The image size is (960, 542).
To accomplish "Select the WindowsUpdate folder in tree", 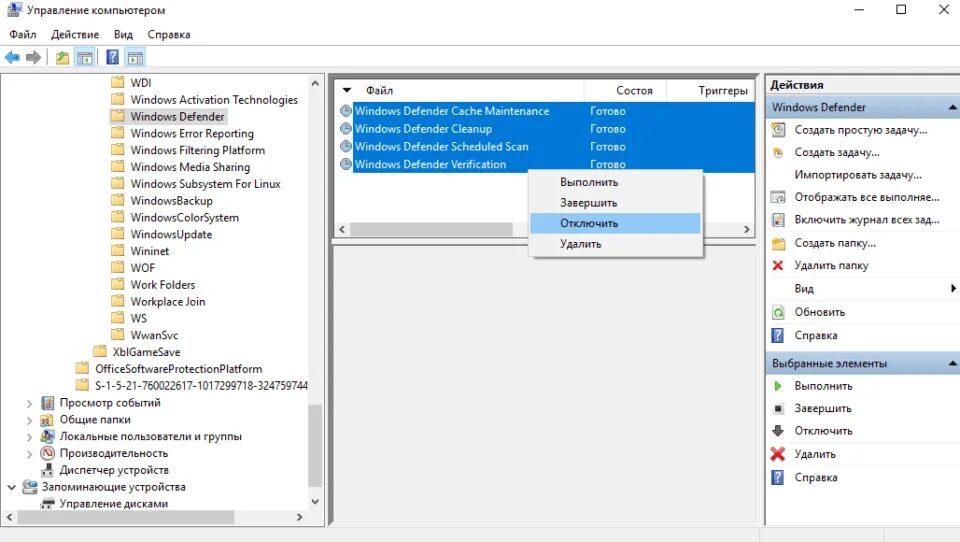I will 171,235.
